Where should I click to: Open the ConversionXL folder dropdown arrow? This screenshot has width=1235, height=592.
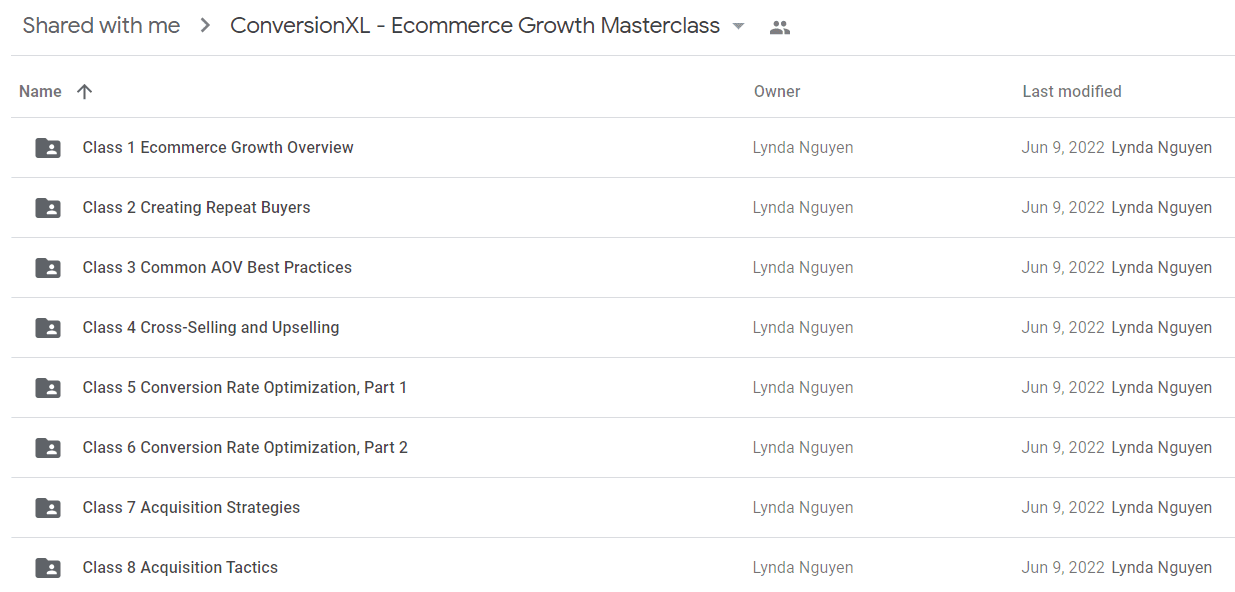click(x=739, y=27)
